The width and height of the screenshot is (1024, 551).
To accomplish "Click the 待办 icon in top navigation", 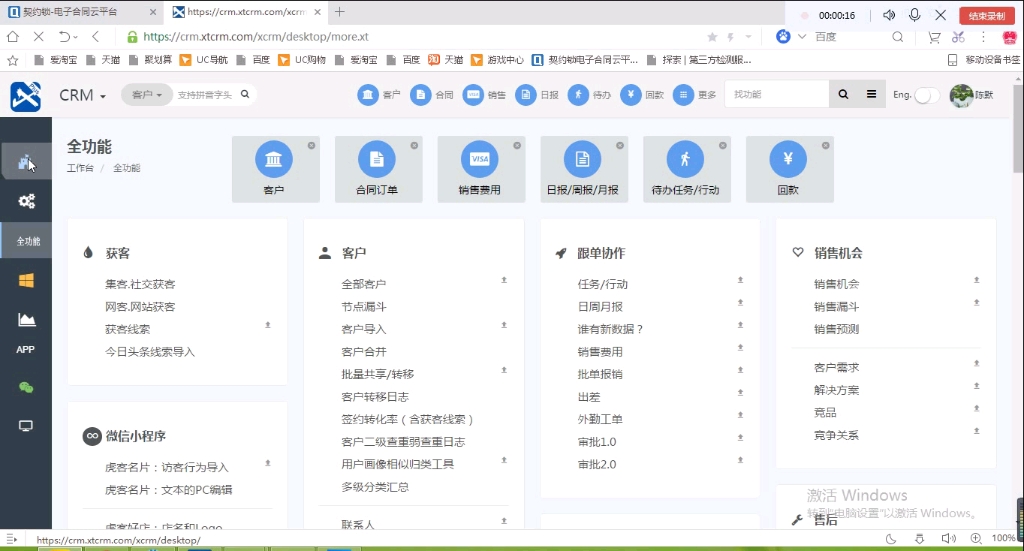I will coord(578,95).
